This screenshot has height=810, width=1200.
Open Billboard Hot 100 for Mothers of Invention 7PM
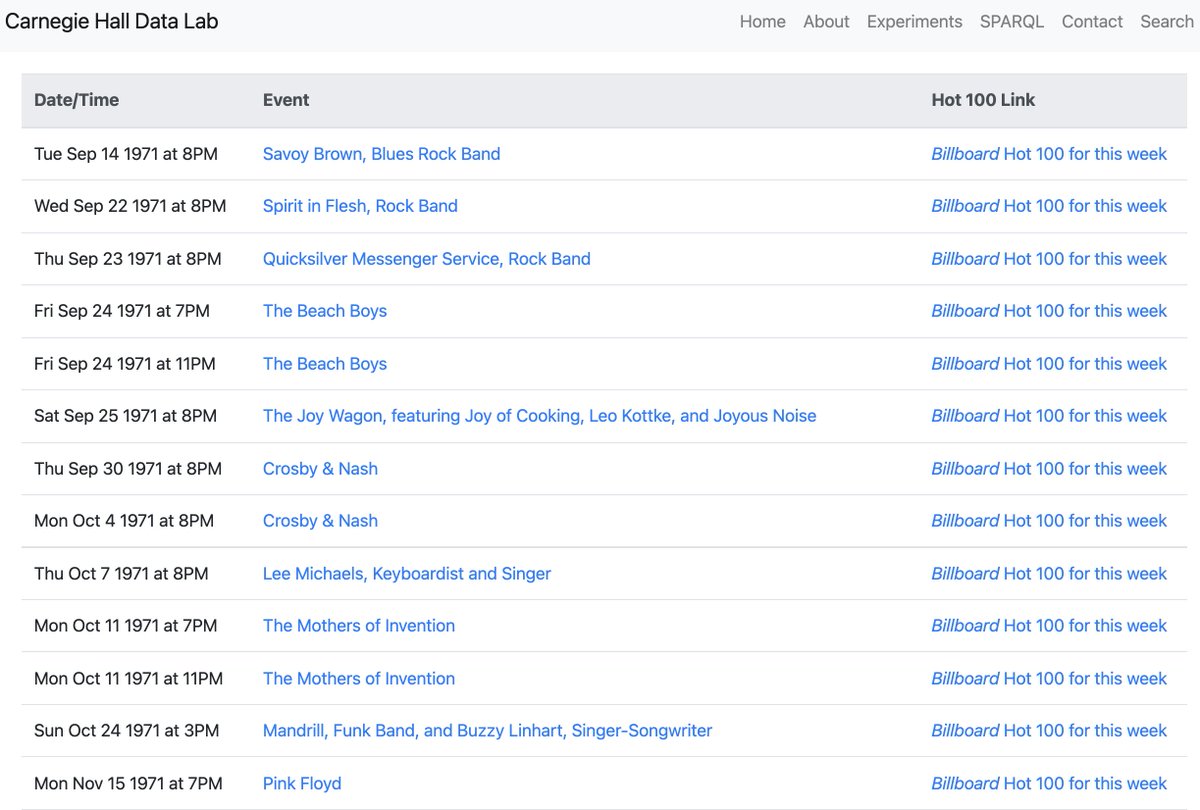click(x=1049, y=626)
